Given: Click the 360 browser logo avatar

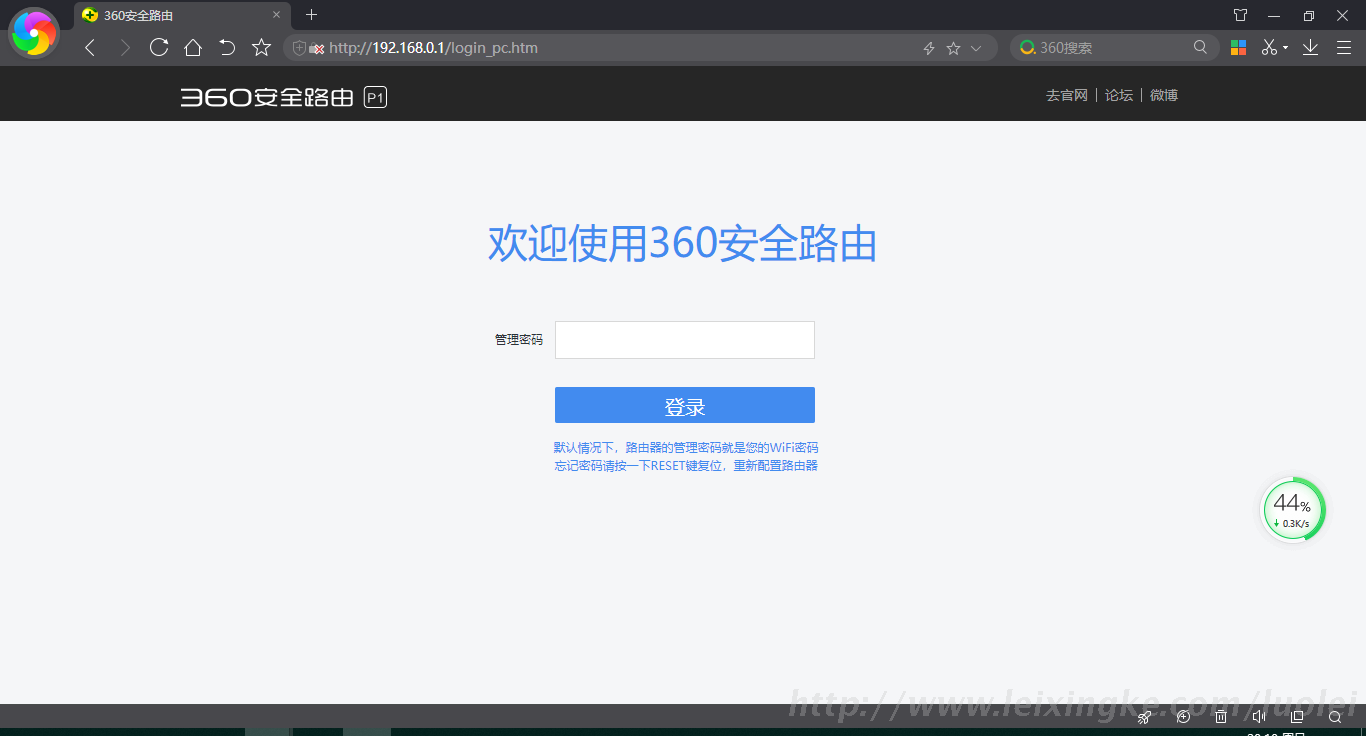Looking at the screenshot, I should pyautogui.click(x=34, y=33).
